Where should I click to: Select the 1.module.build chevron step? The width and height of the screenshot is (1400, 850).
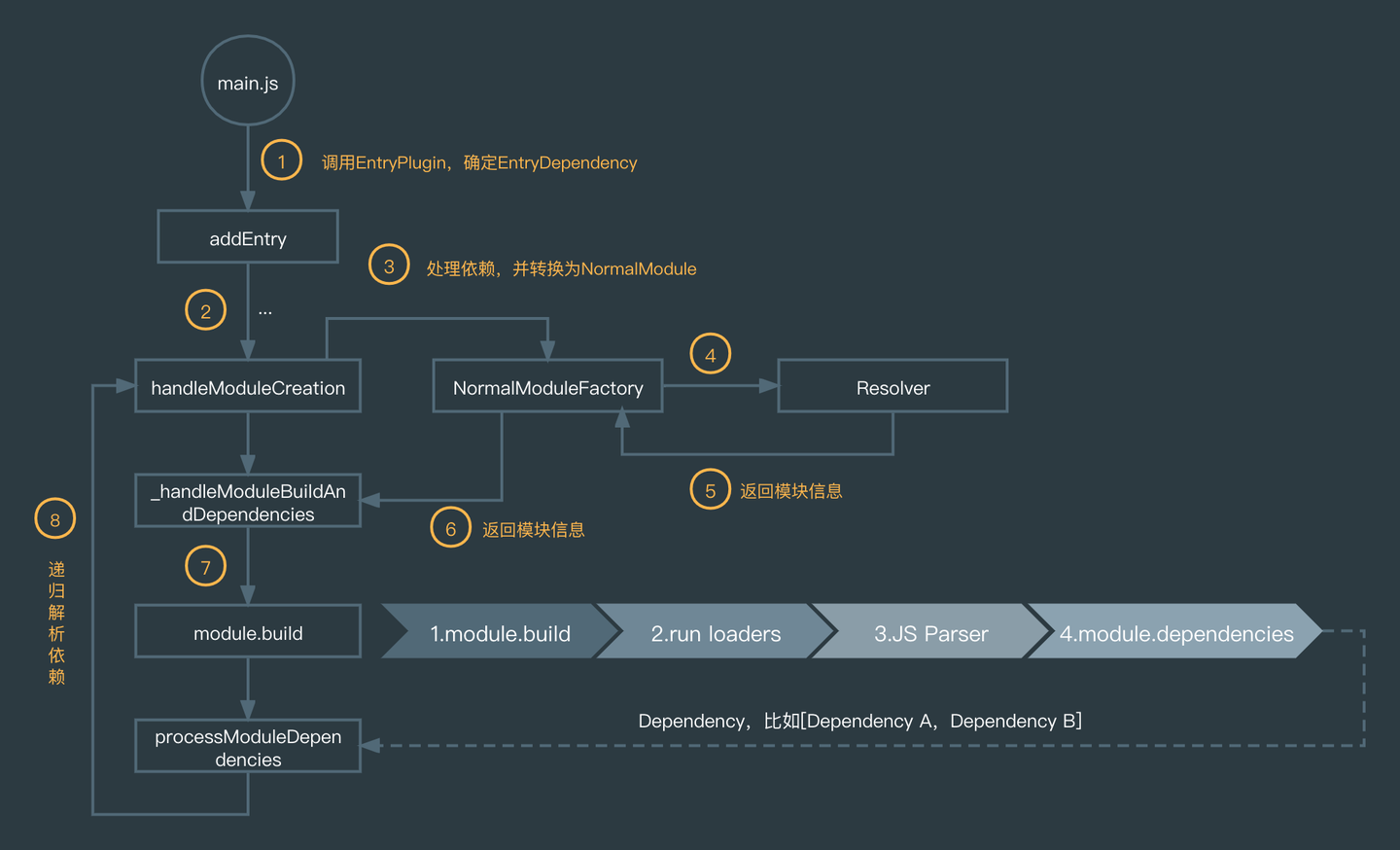[500, 632]
